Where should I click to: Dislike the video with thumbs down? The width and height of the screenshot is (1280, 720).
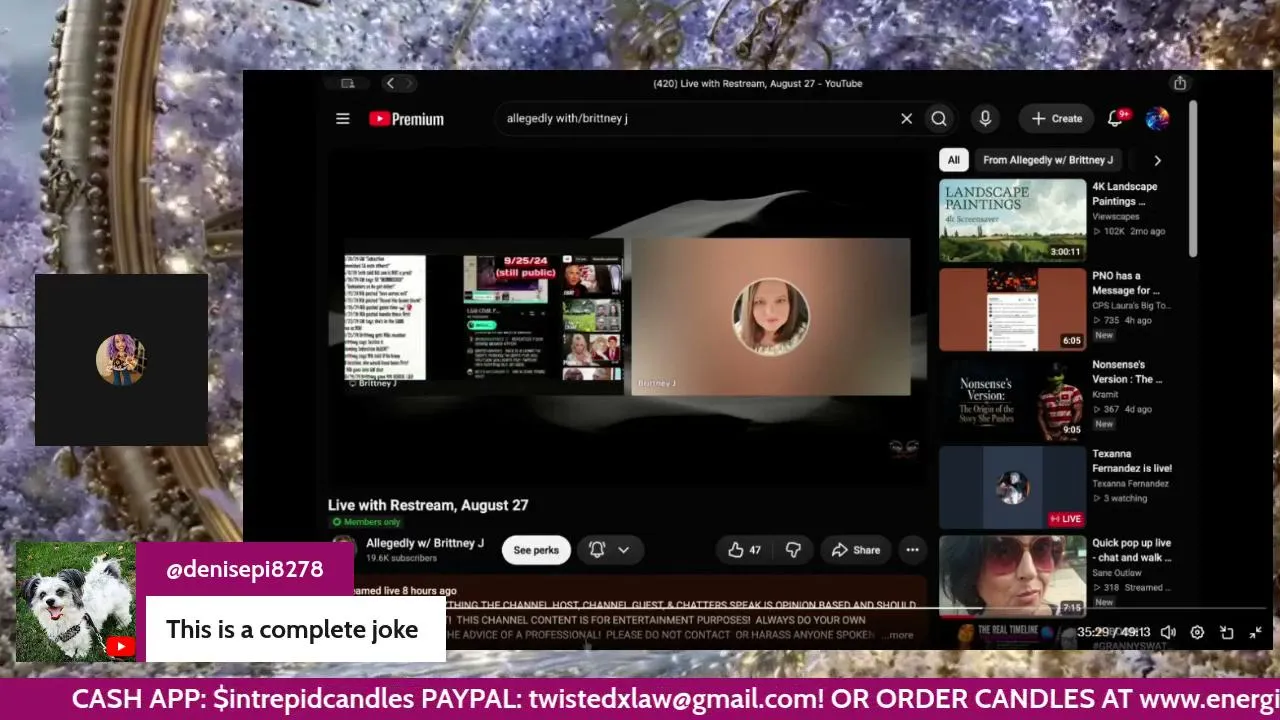793,550
